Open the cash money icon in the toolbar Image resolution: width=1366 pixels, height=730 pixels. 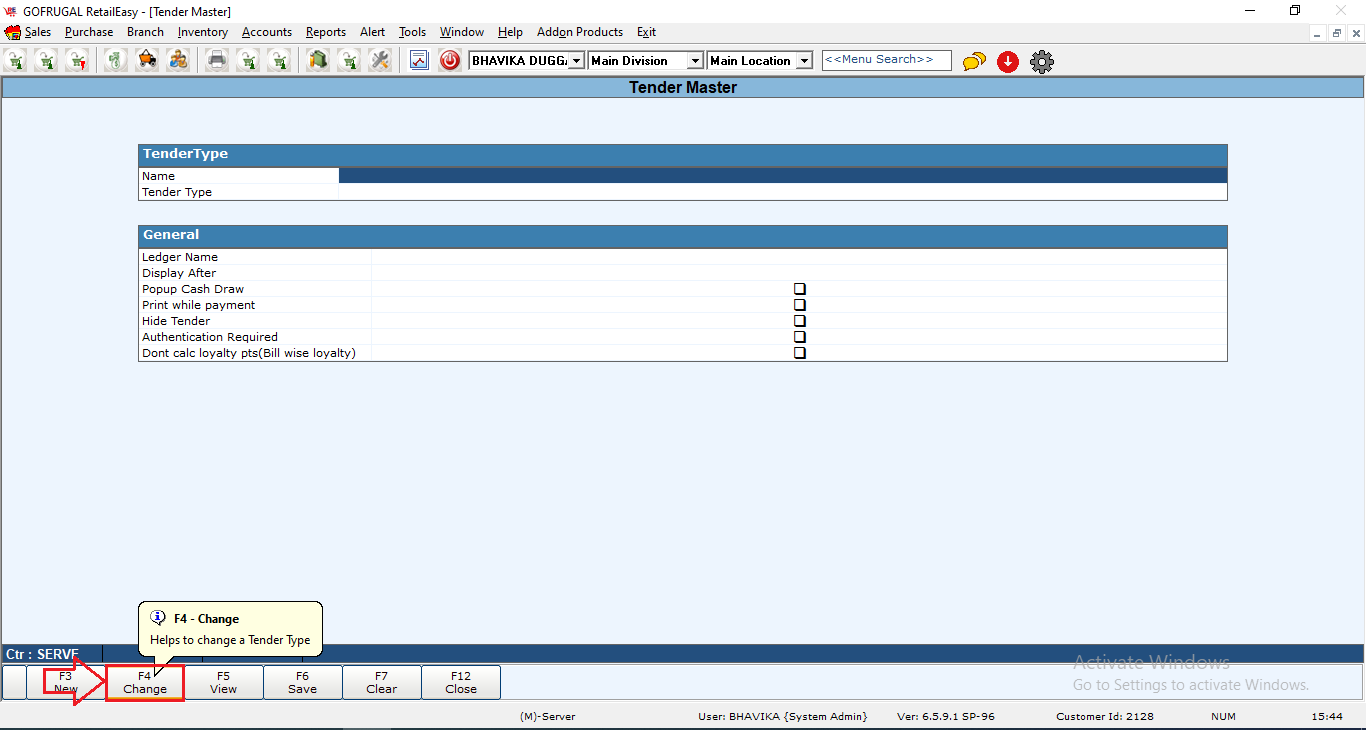(x=116, y=61)
